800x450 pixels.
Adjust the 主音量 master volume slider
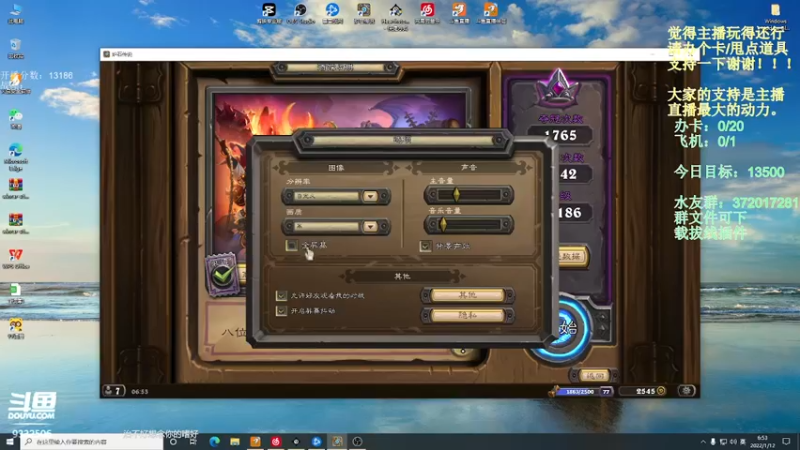(469, 194)
